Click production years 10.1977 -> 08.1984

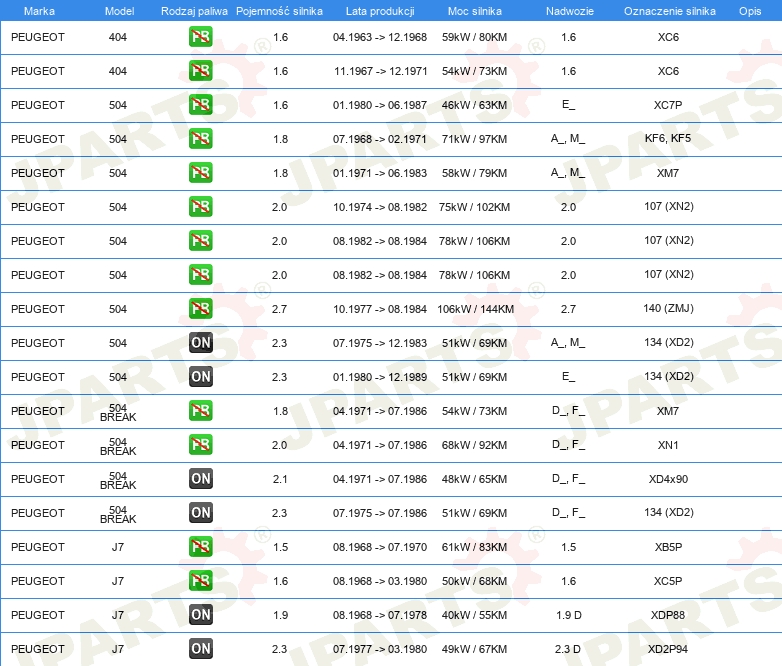[x=380, y=309]
